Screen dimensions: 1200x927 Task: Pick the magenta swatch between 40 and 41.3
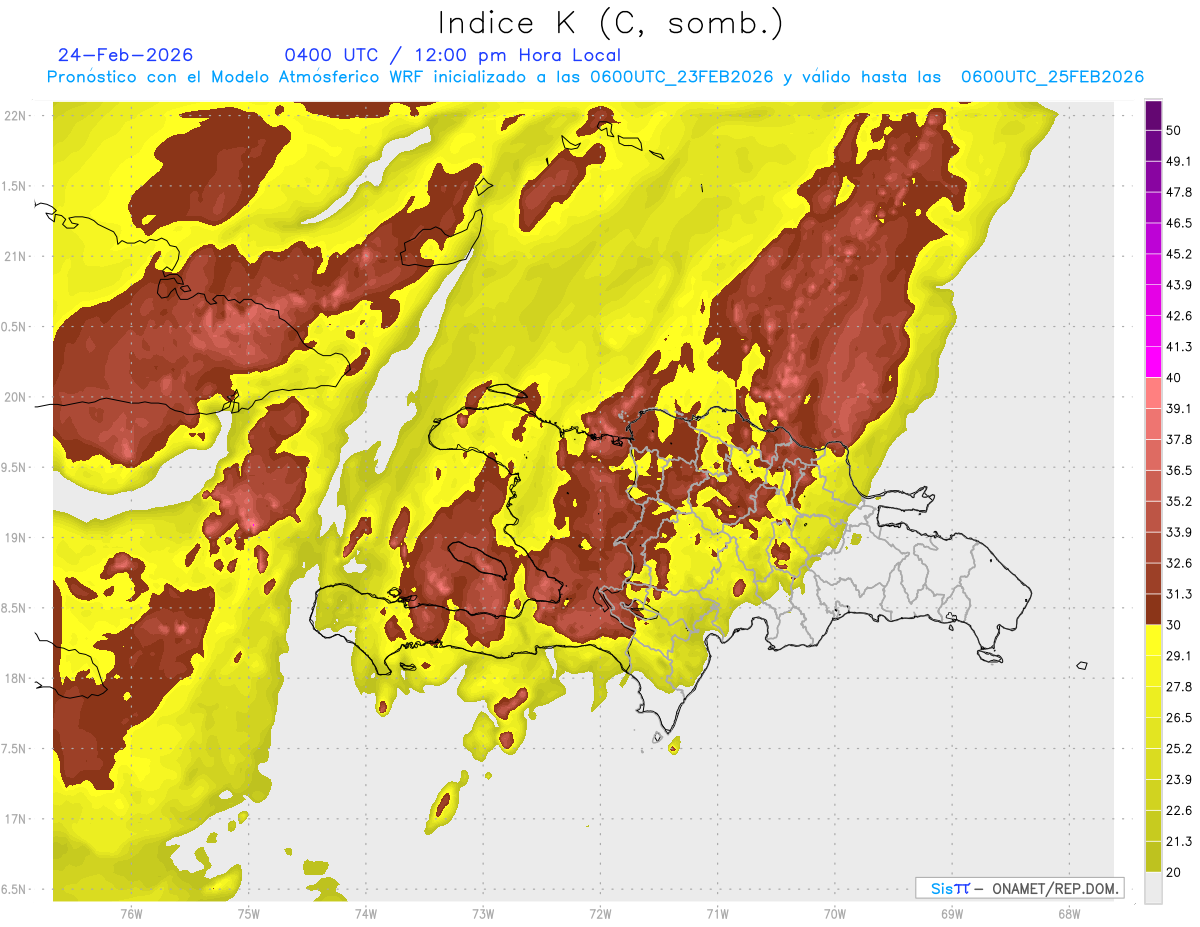1153,362
